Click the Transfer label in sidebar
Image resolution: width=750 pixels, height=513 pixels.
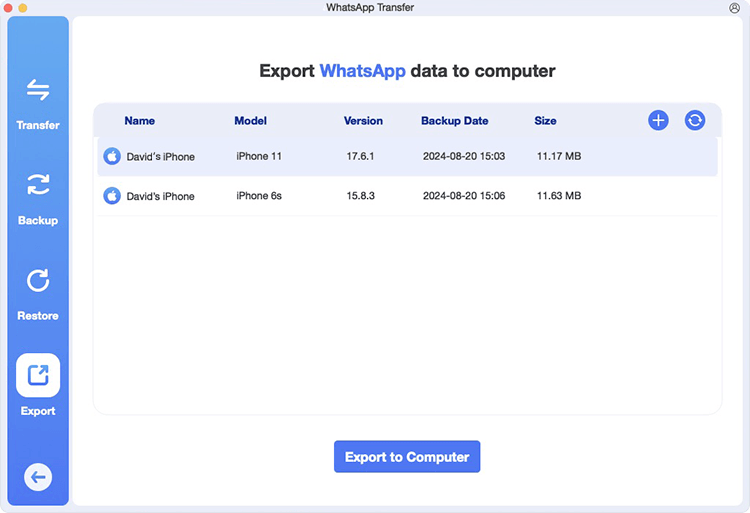pos(38,125)
